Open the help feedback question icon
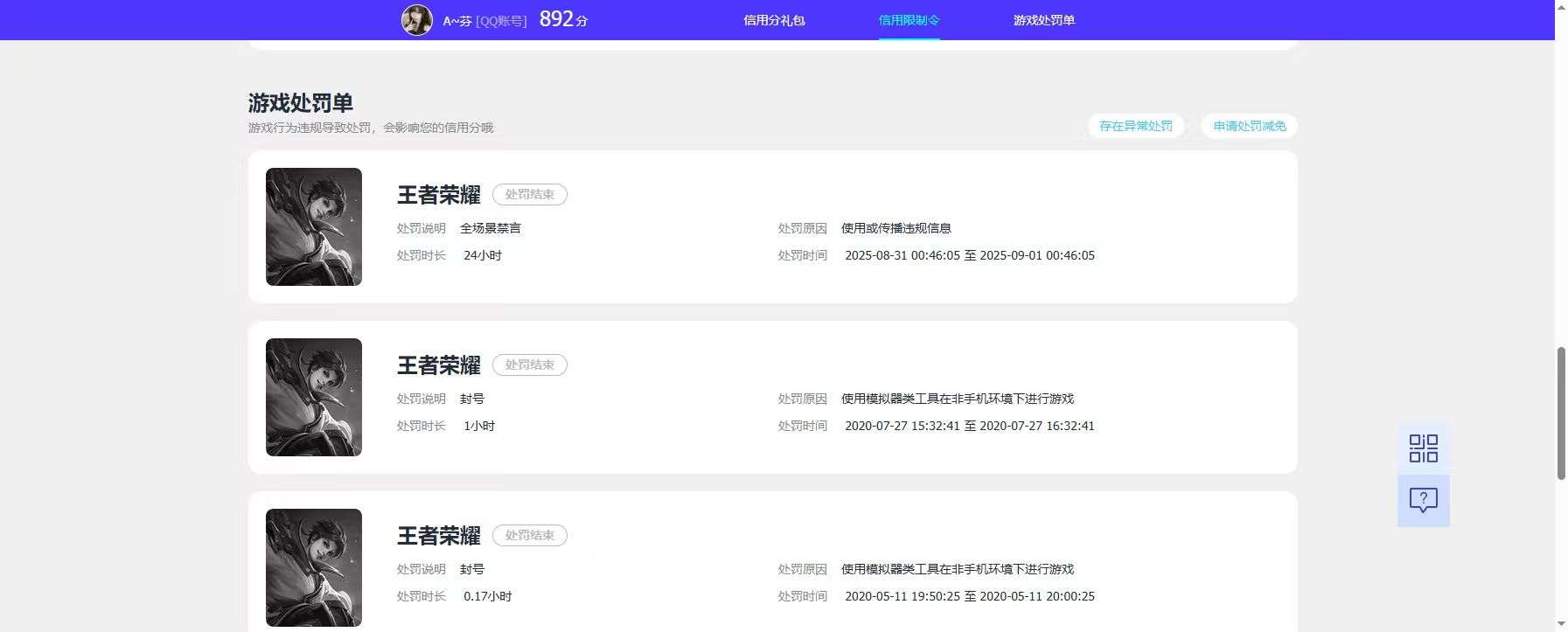Screen dimensions: 1568x632 [1423, 501]
